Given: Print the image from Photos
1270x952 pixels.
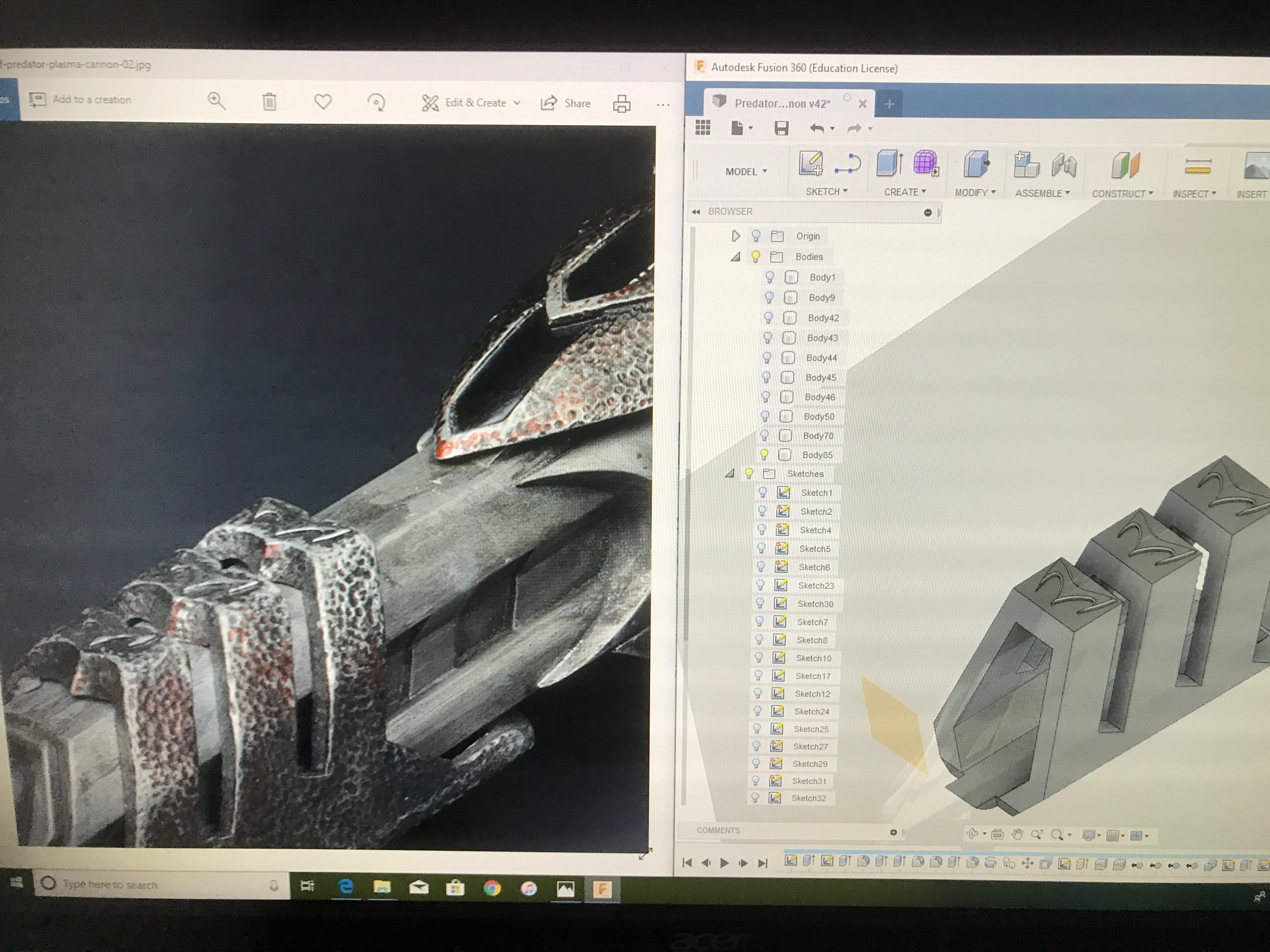Looking at the screenshot, I should point(621,104).
